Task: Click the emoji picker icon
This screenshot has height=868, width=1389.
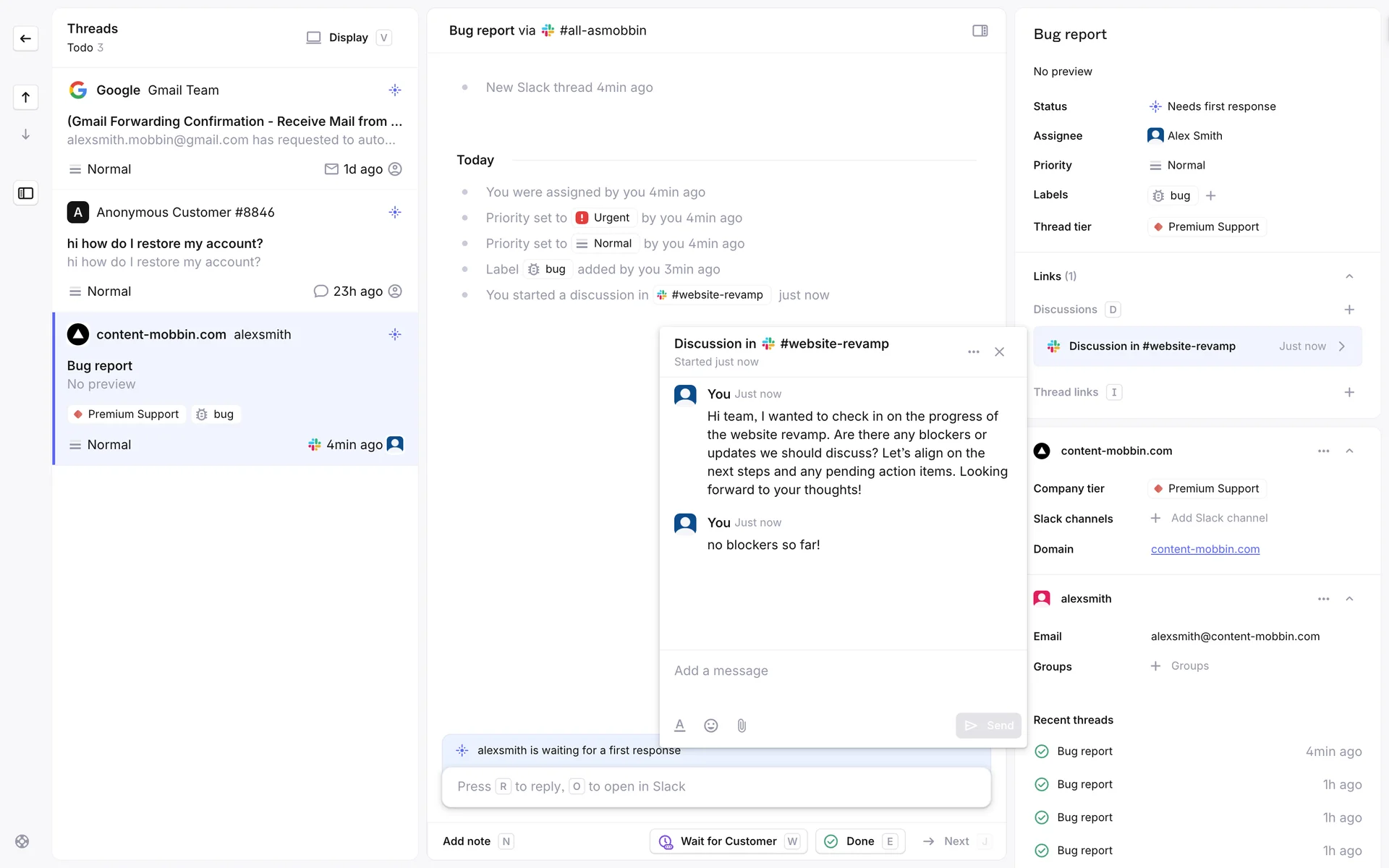Action: (x=710, y=726)
